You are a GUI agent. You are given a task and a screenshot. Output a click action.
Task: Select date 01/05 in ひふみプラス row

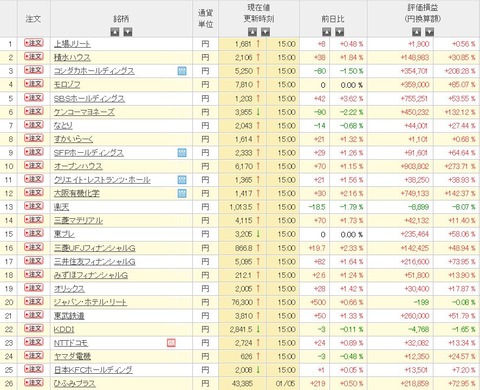pyautogui.click(x=286, y=384)
